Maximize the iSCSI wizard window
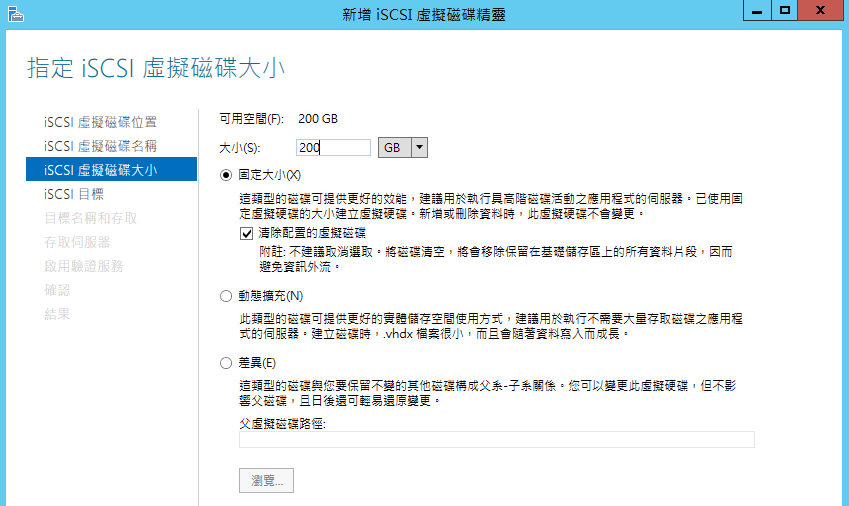 786,10
